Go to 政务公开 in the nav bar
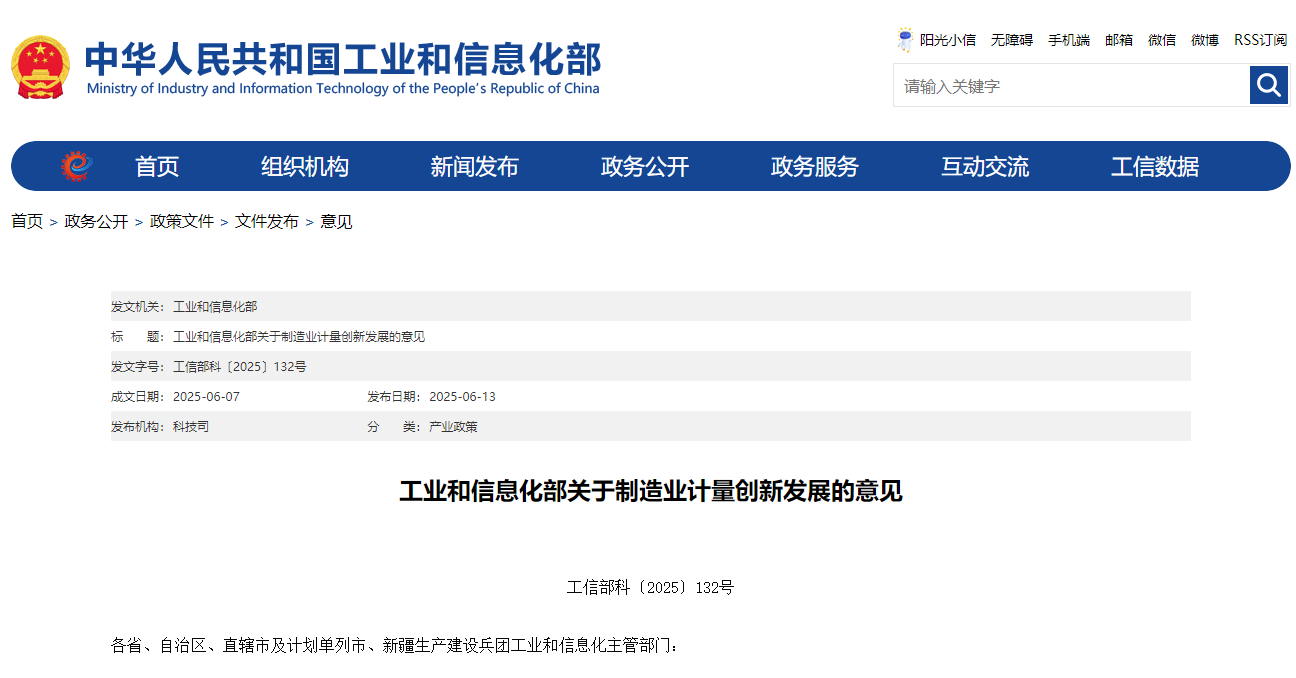 click(x=645, y=167)
